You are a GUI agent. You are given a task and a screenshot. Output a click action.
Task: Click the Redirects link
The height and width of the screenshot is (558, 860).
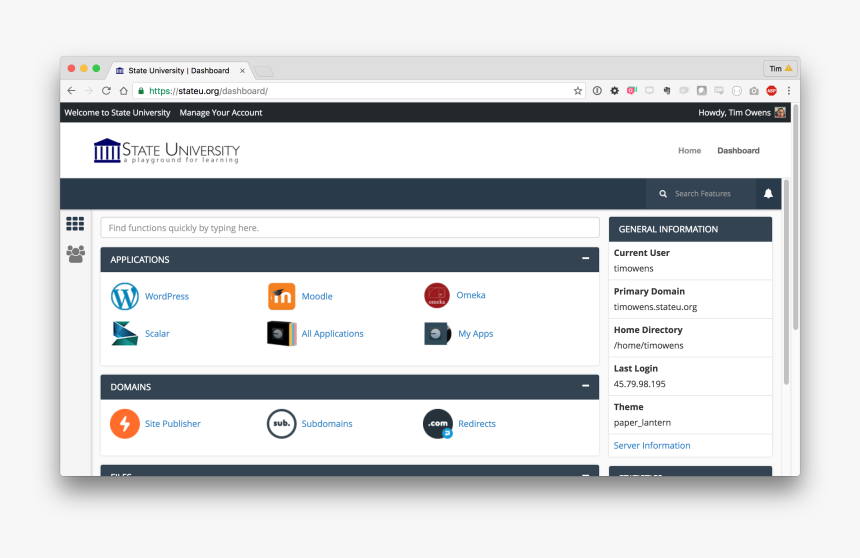click(x=477, y=424)
